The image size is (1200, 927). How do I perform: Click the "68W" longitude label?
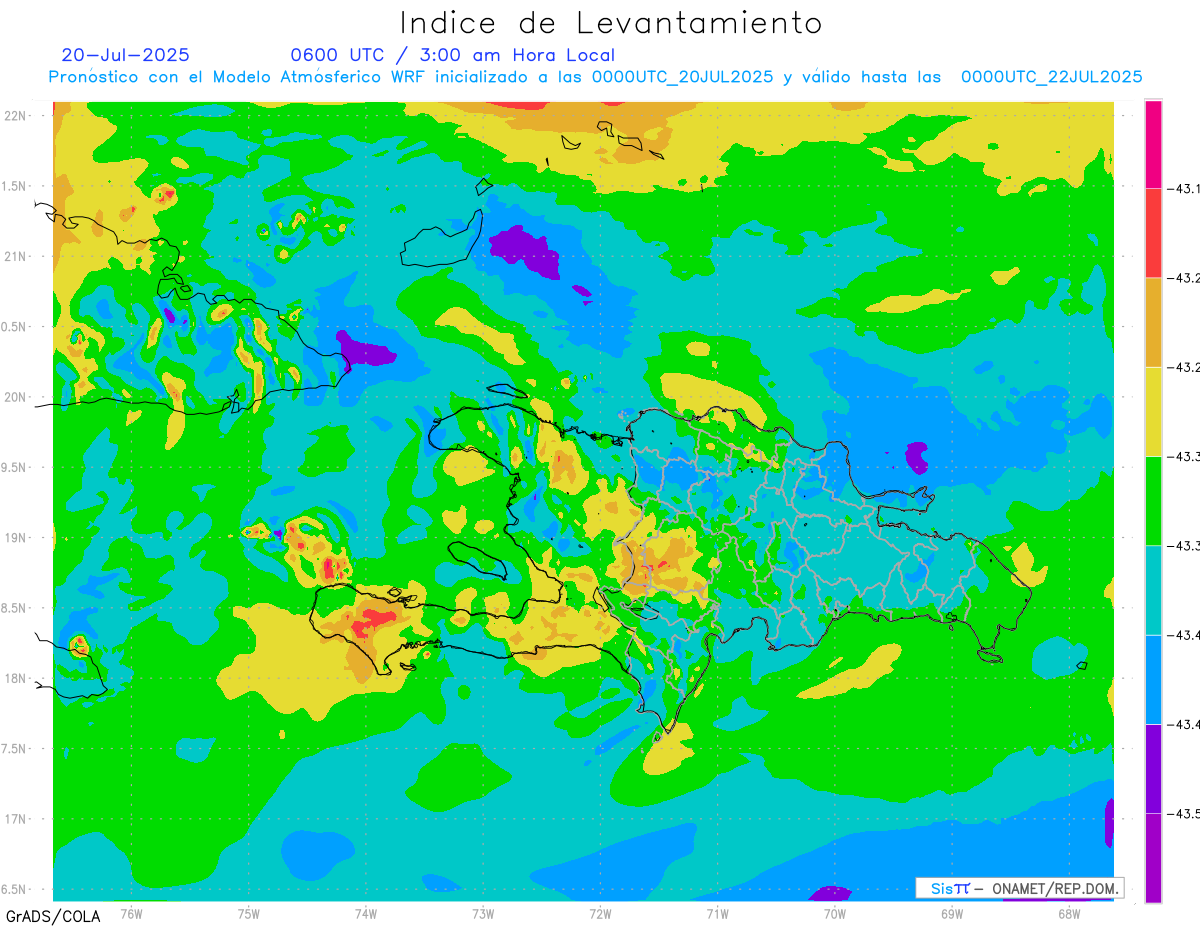coord(1069,912)
